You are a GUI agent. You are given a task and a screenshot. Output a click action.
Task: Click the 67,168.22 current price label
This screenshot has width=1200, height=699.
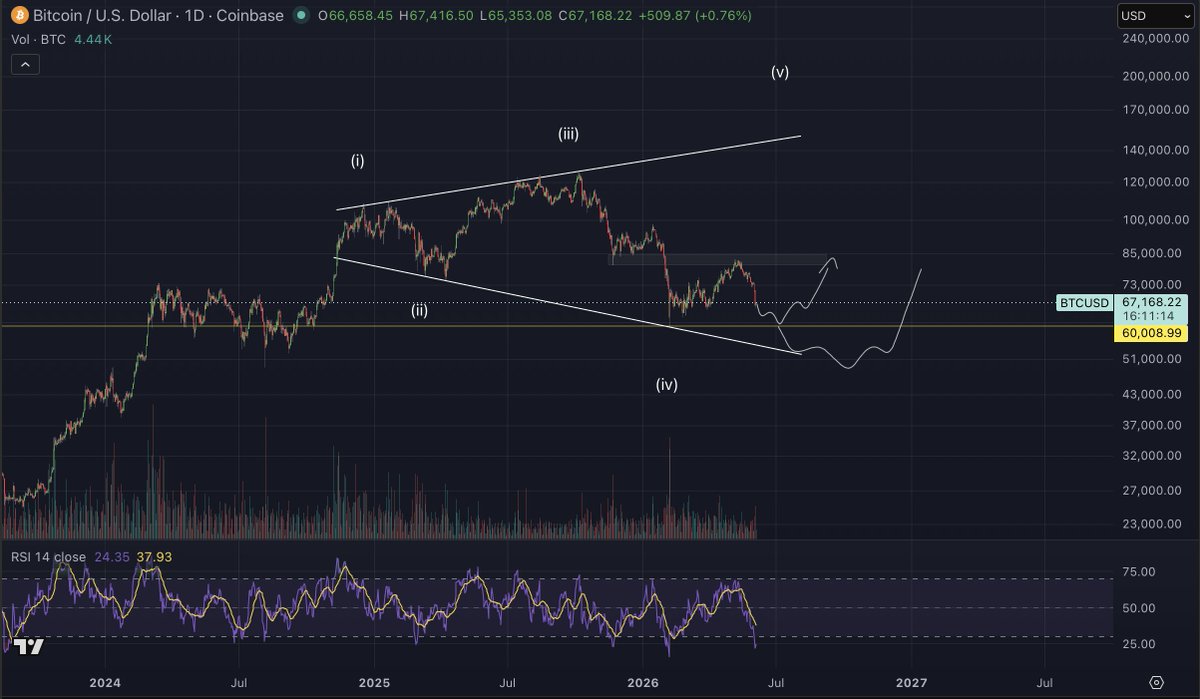point(1151,301)
